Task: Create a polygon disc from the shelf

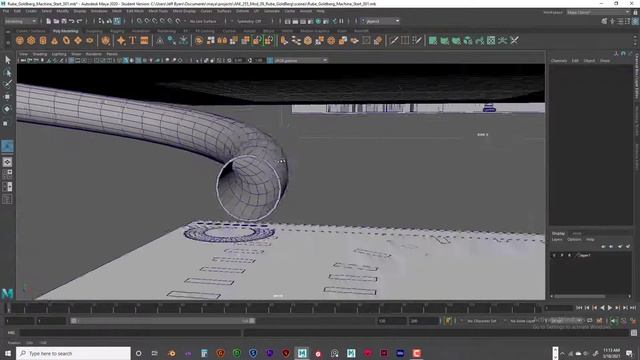Action: point(90,40)
